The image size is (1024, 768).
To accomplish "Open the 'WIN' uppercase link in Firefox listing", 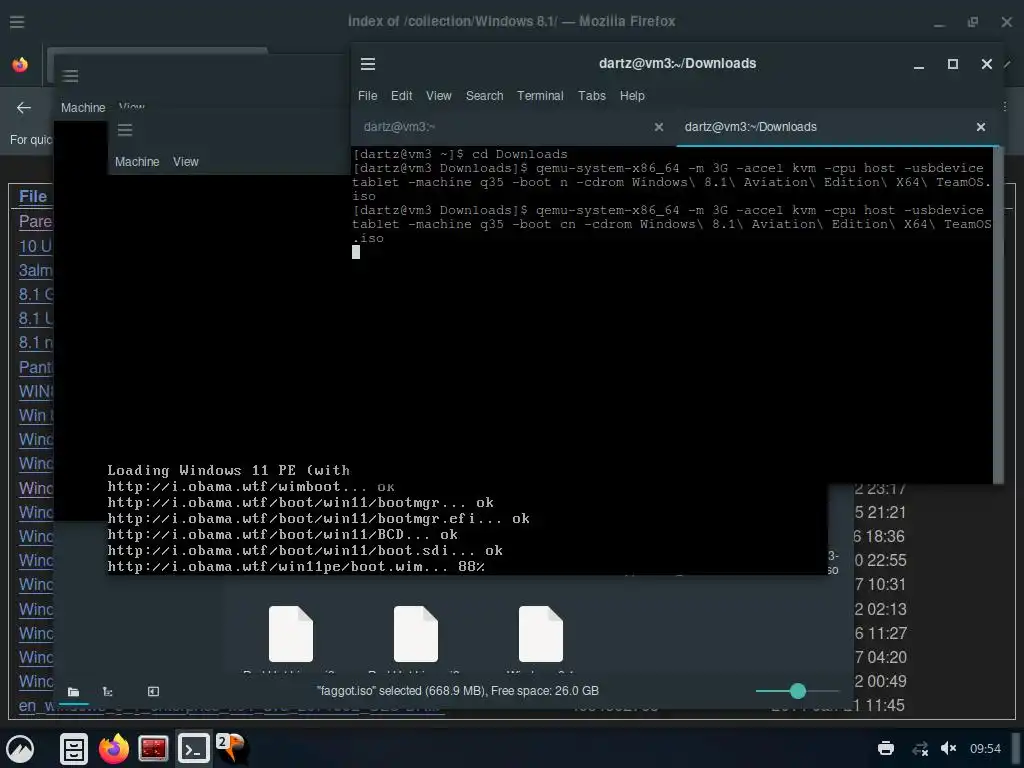I will (35, 391).
